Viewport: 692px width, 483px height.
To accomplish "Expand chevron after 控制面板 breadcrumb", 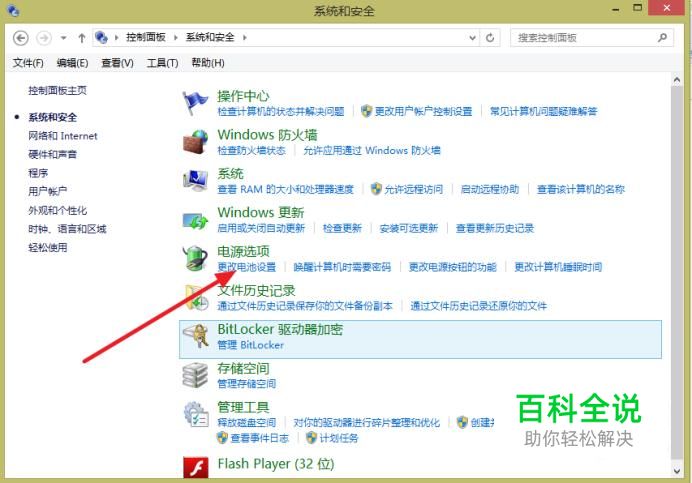I will pyautogui.click(x=176, y=38).
